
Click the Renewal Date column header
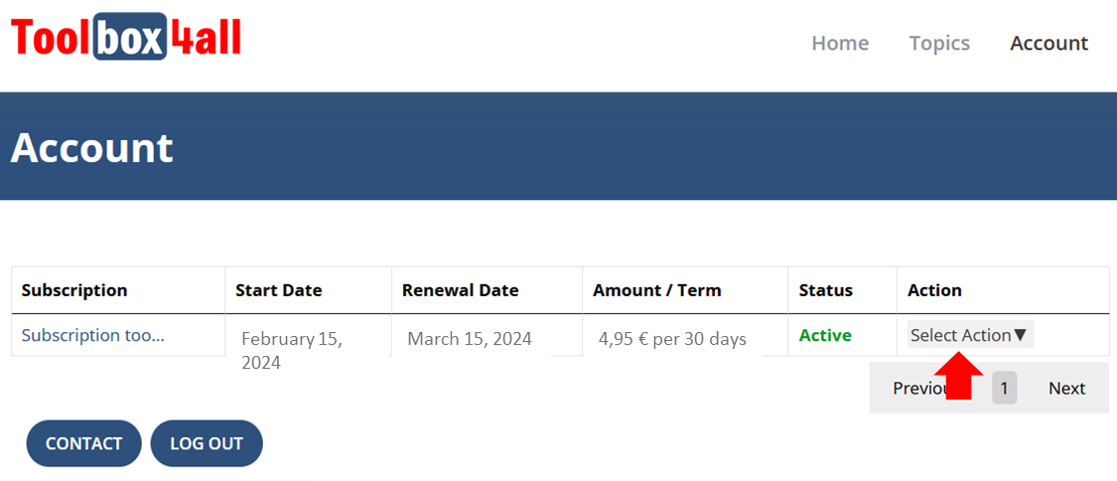click(x=460, y=290)
